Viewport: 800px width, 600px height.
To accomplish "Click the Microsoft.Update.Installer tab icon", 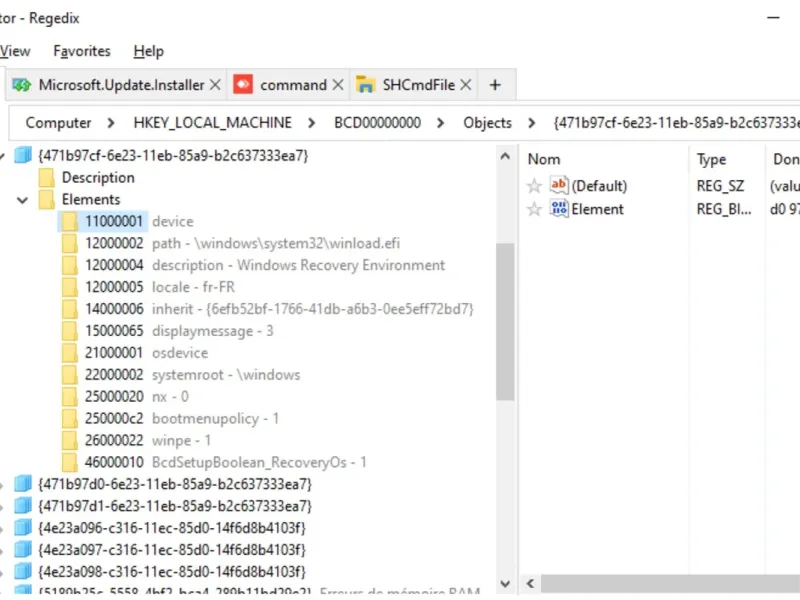I will click(x=21, y=85).
